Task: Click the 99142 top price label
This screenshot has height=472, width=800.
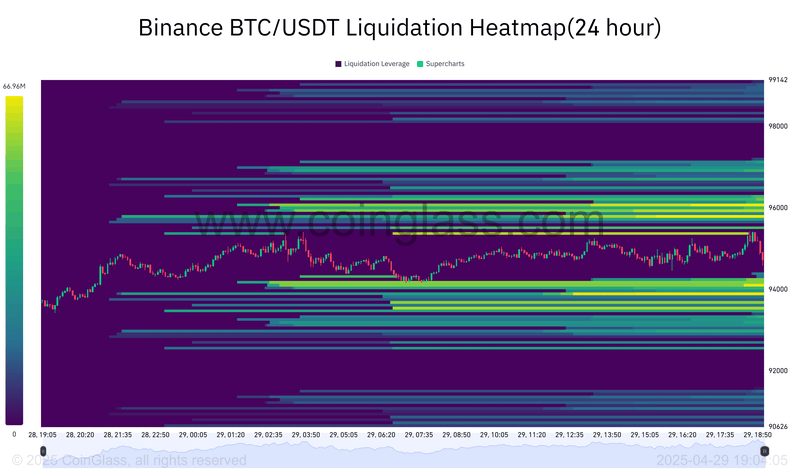Action: [778, 80]
